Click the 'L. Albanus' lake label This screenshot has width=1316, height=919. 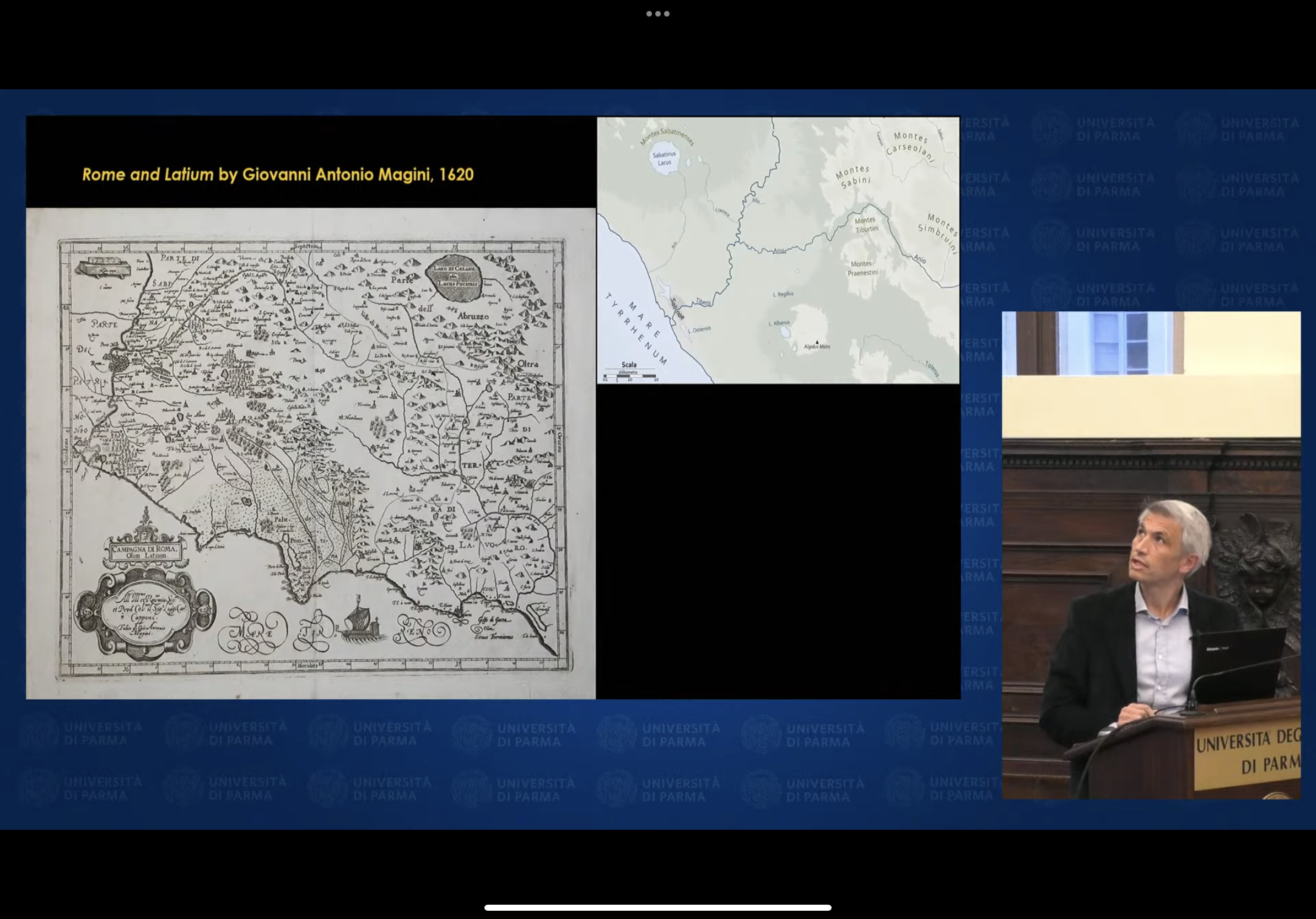pyautogui.click(x=779, y=323)
